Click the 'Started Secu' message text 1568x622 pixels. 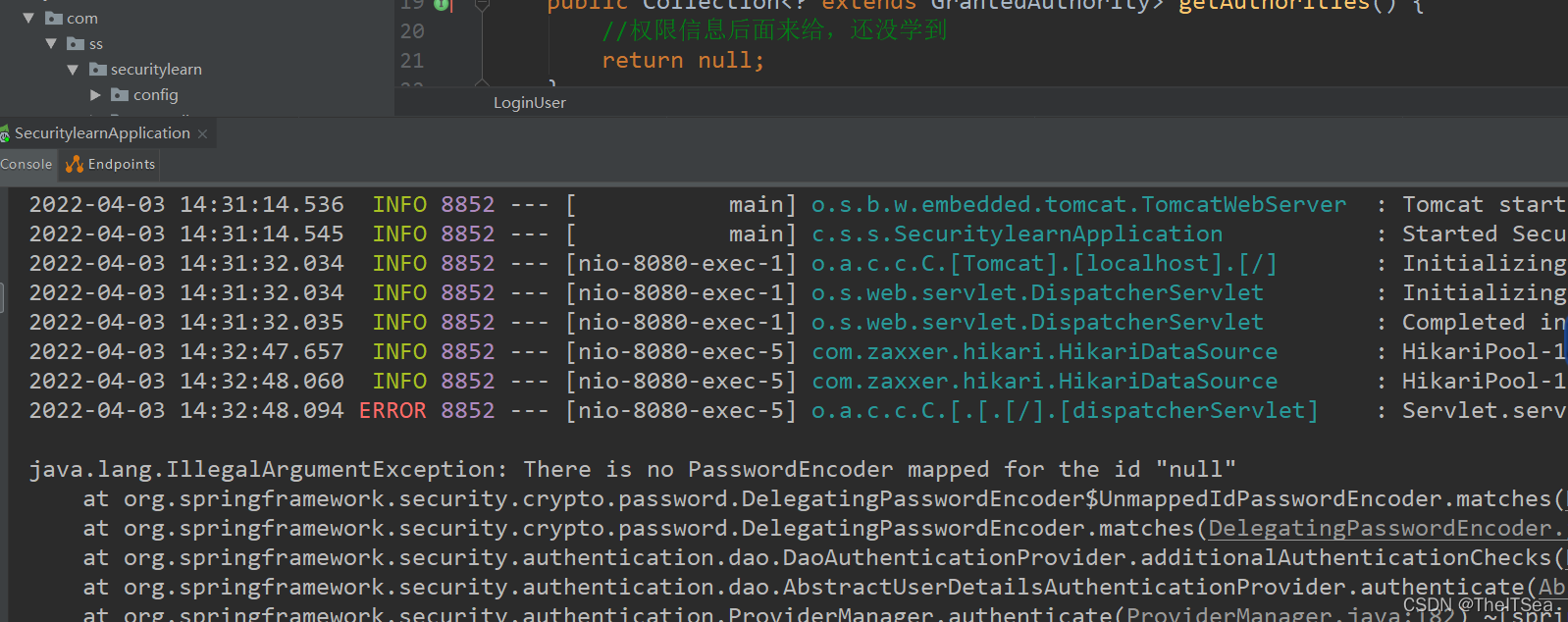(x=1484, y=233)
